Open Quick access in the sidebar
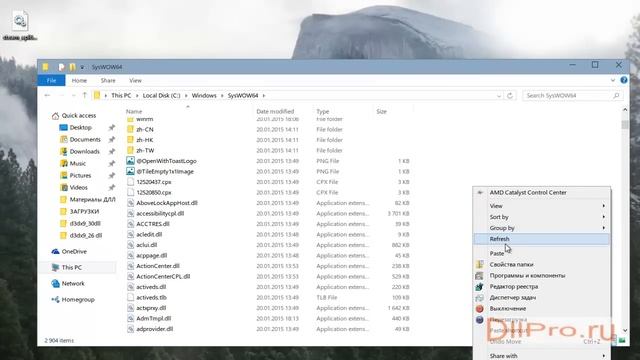The image size is (640, 360). (x=79, y=116)
